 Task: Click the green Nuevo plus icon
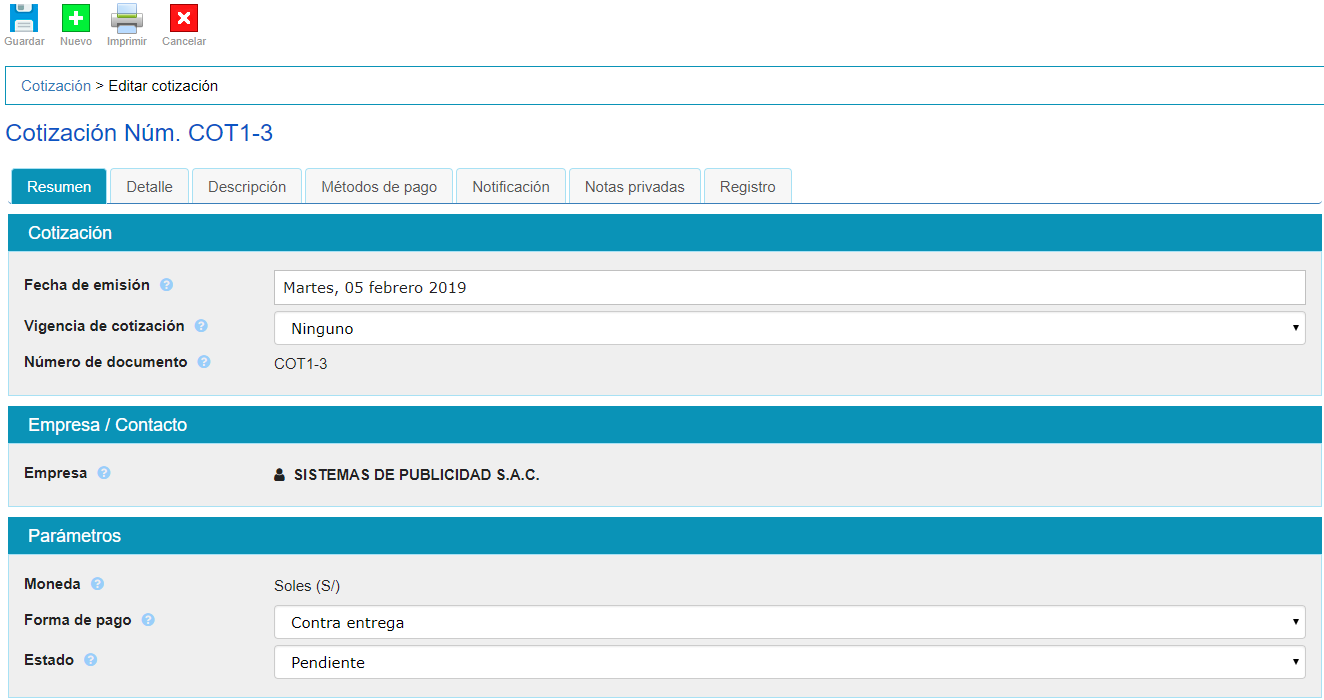coord(76,18)
